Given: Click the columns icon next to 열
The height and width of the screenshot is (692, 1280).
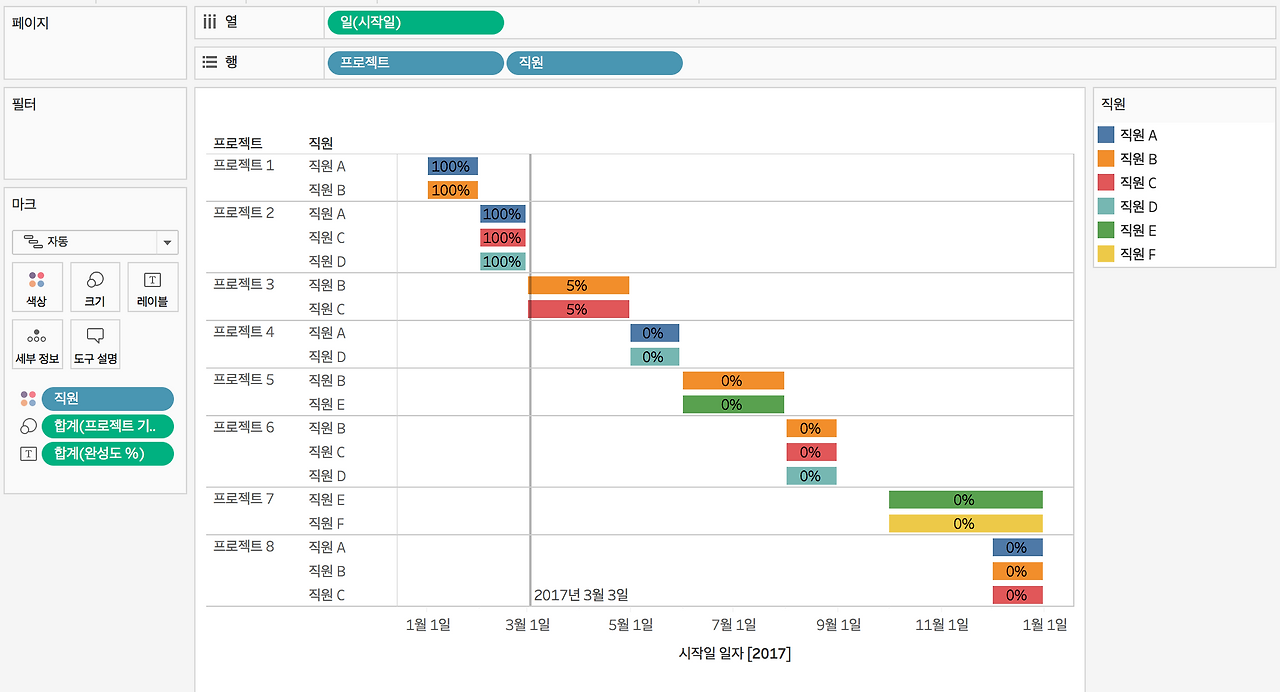Looking at the screenshot, I should pos(210,21).
